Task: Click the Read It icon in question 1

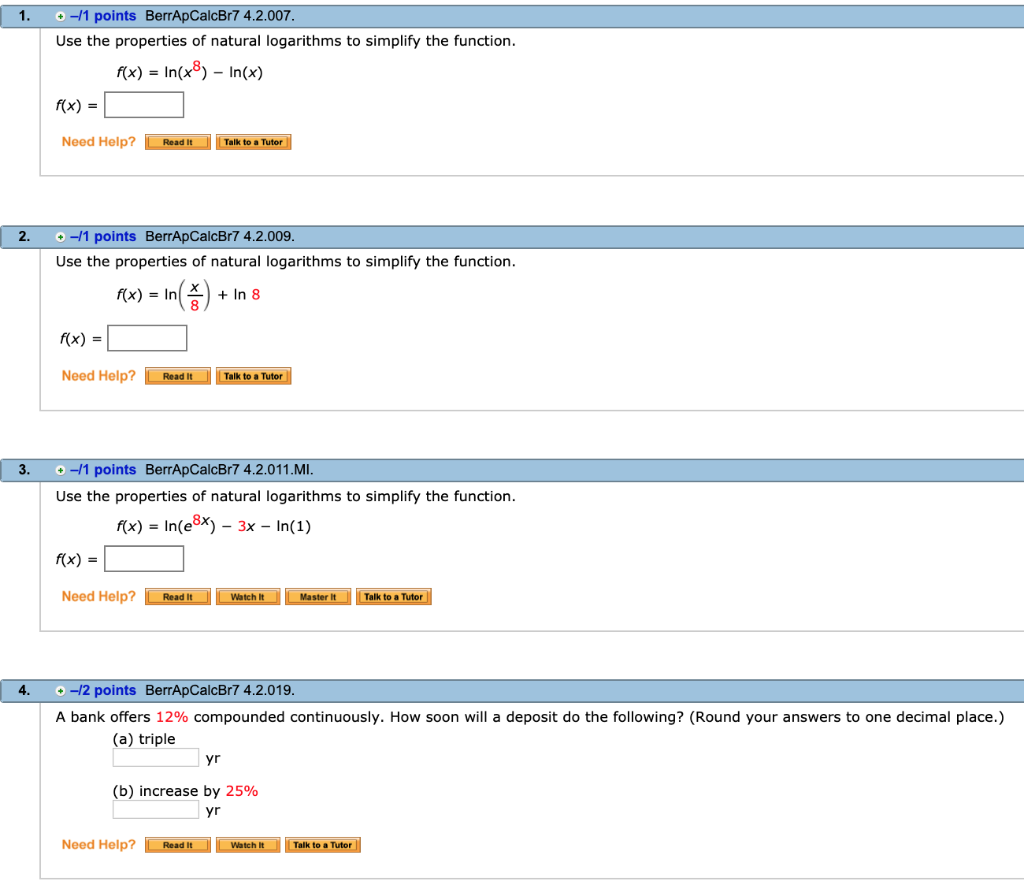Action: point(177,141)
